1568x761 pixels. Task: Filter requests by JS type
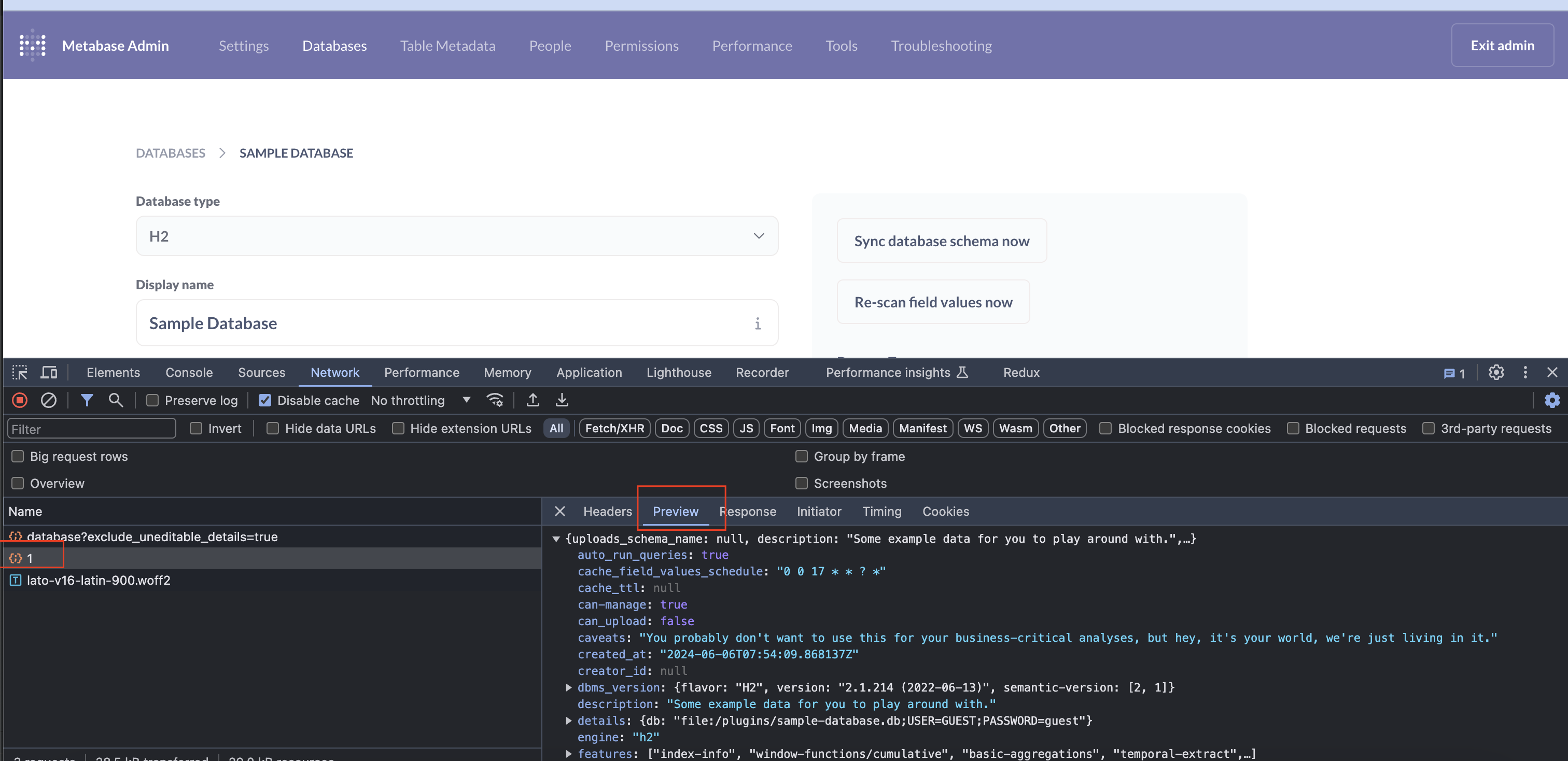click(746, 428)
